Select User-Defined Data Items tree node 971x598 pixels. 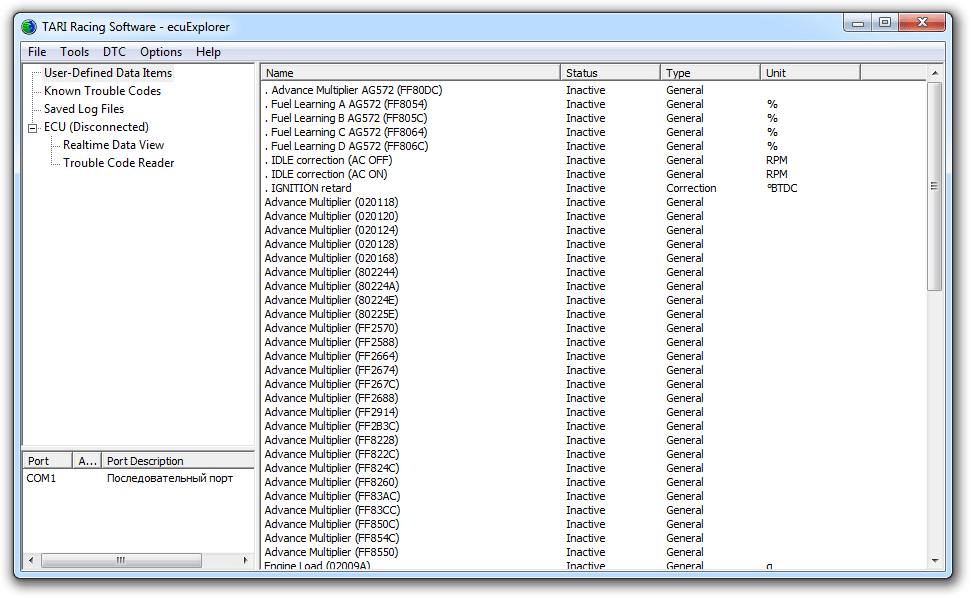pos(108,73)
